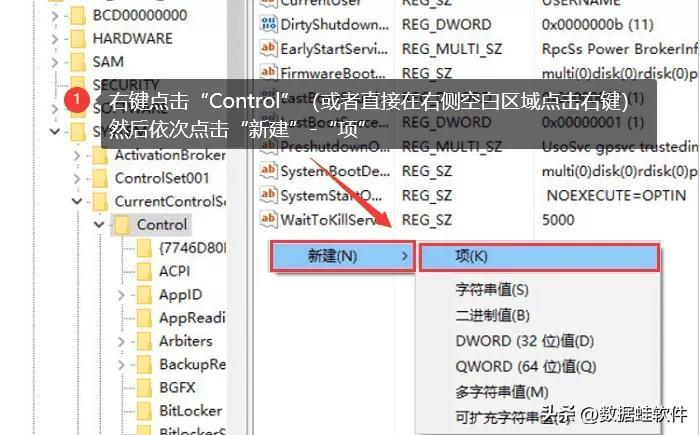
Task: Choose 字符串值(S) in the submenu
Action: [492, 290]
